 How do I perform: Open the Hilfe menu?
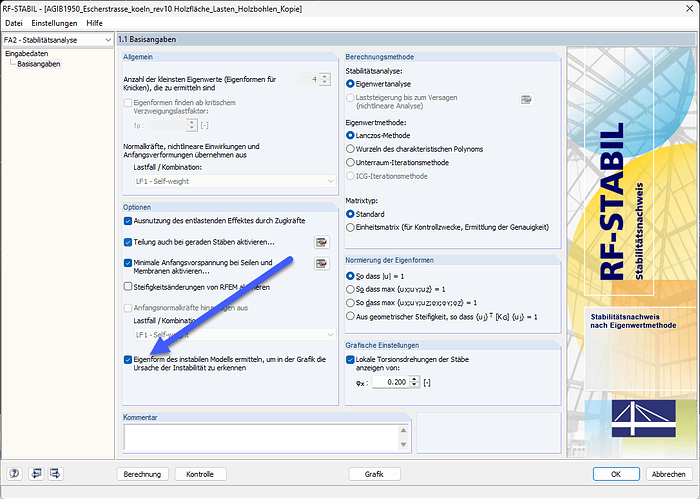click(95, 23)
